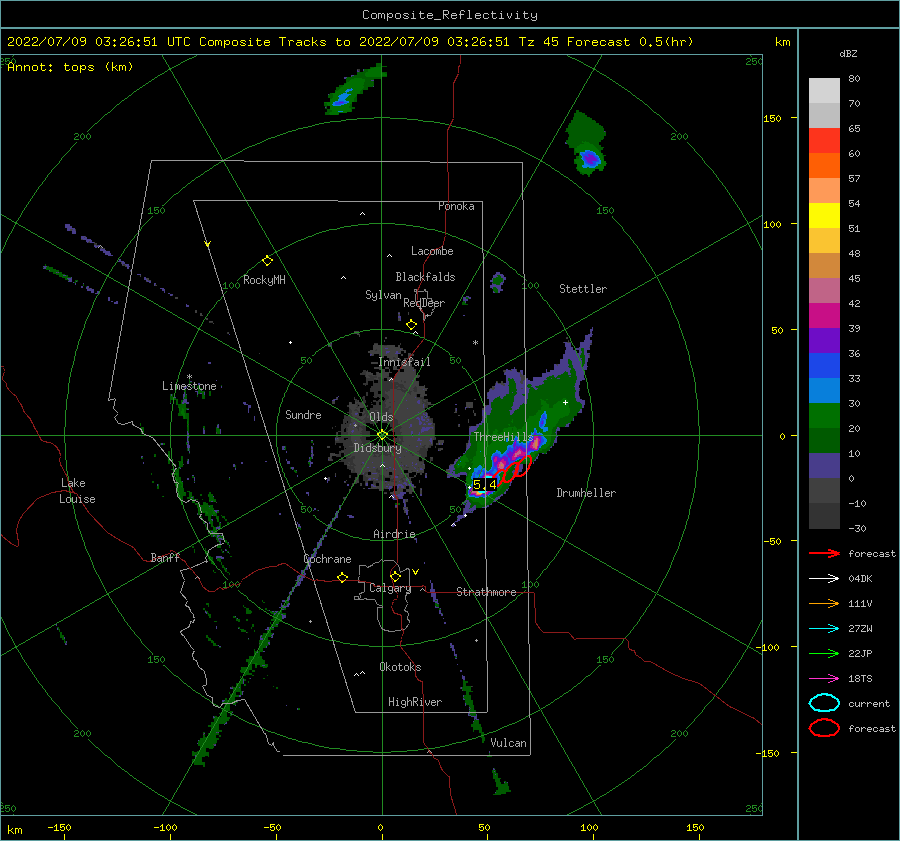Click the 04DK legend label
Screen dimensions: 900x841
point(860,578)
